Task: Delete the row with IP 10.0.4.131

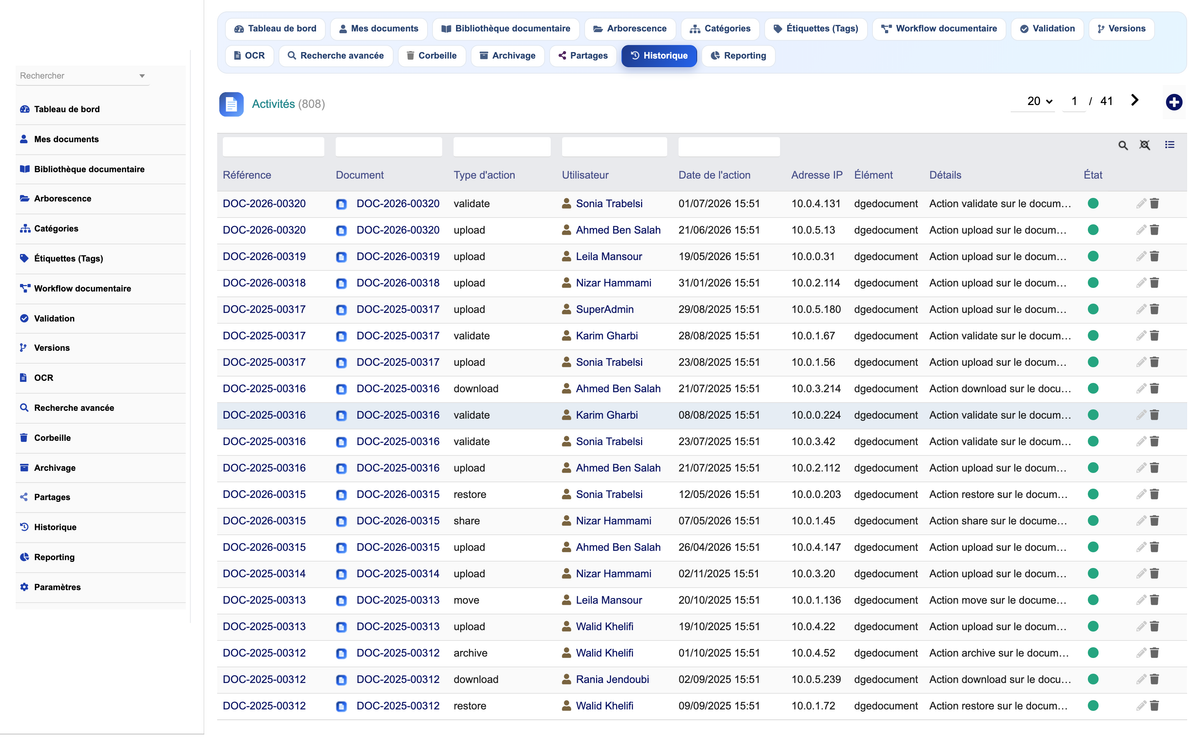Action: click(x=1154, y=204)
